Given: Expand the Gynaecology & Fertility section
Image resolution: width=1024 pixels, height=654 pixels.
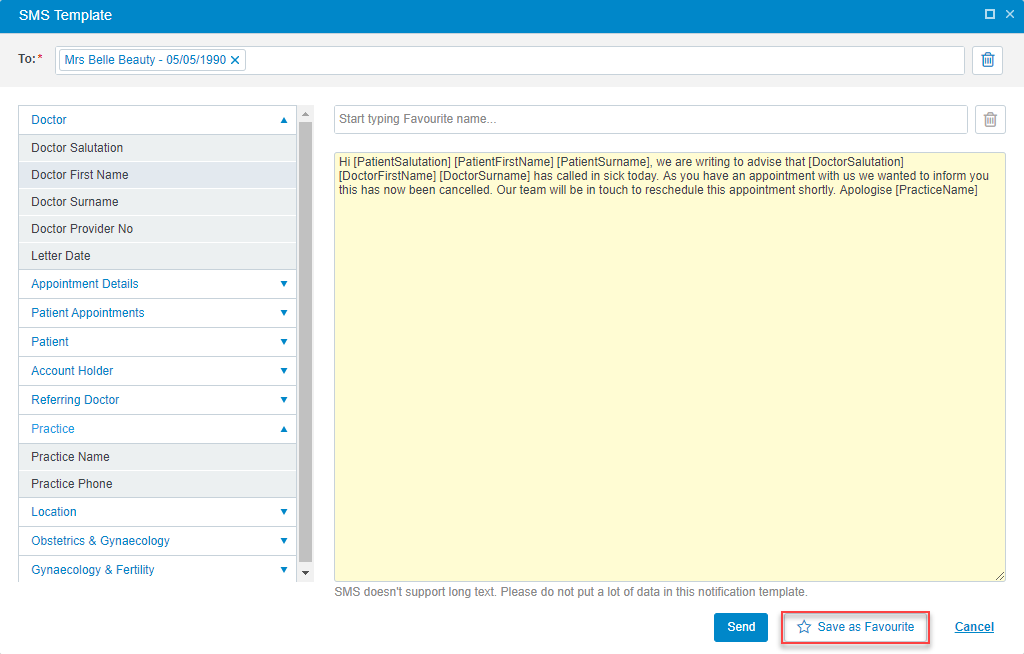Looking at the screenshot, I should point(157,570).
